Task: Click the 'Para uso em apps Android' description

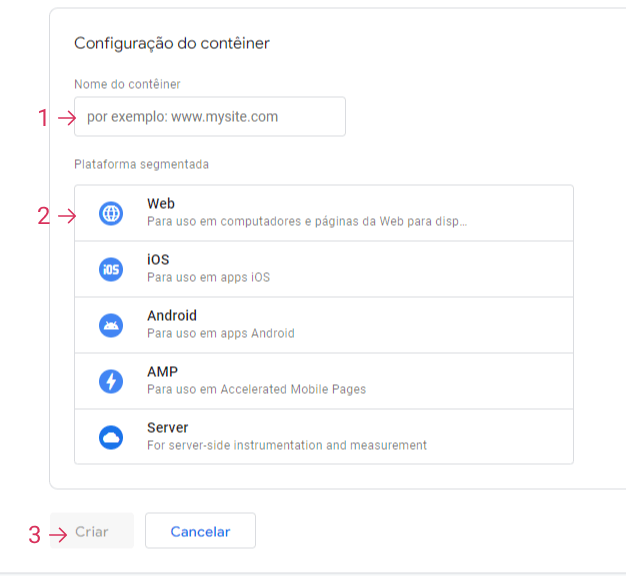Action: (x=221, y=333)
